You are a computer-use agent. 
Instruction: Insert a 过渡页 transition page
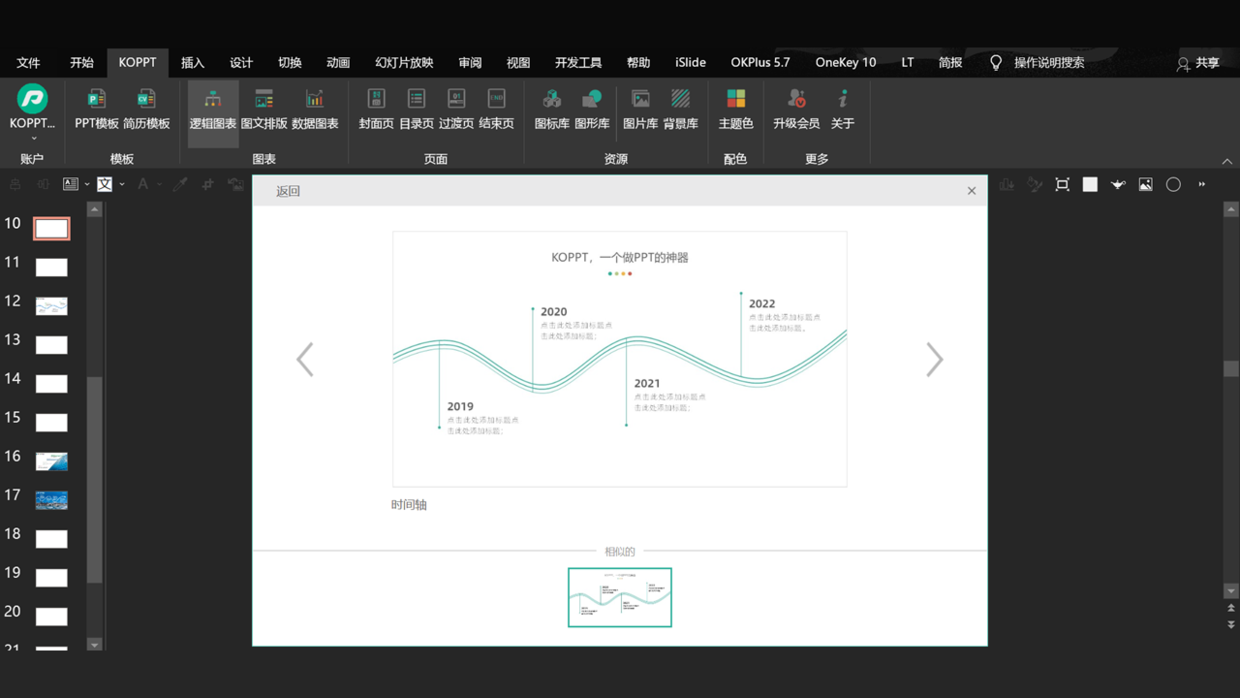tap(456, 109)
